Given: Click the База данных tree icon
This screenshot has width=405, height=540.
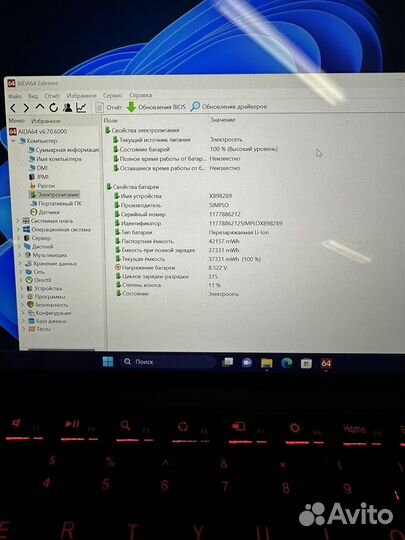Looking at the screenshot, I should point(32,321).
